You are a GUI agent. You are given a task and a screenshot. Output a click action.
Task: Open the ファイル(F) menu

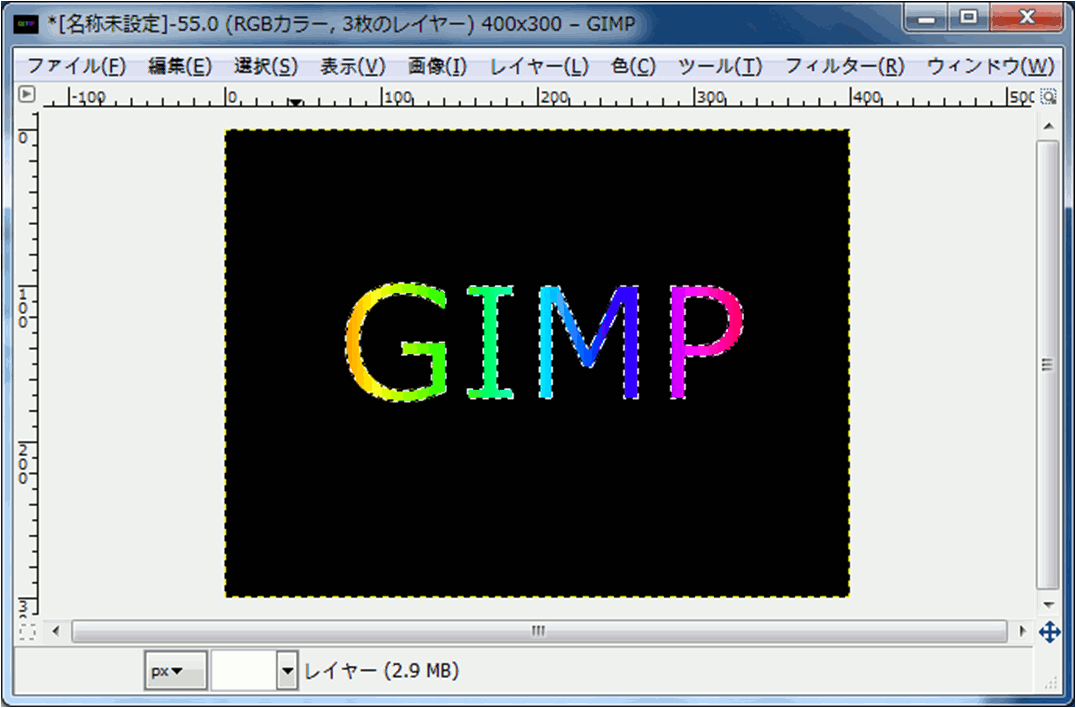[76, 66]
